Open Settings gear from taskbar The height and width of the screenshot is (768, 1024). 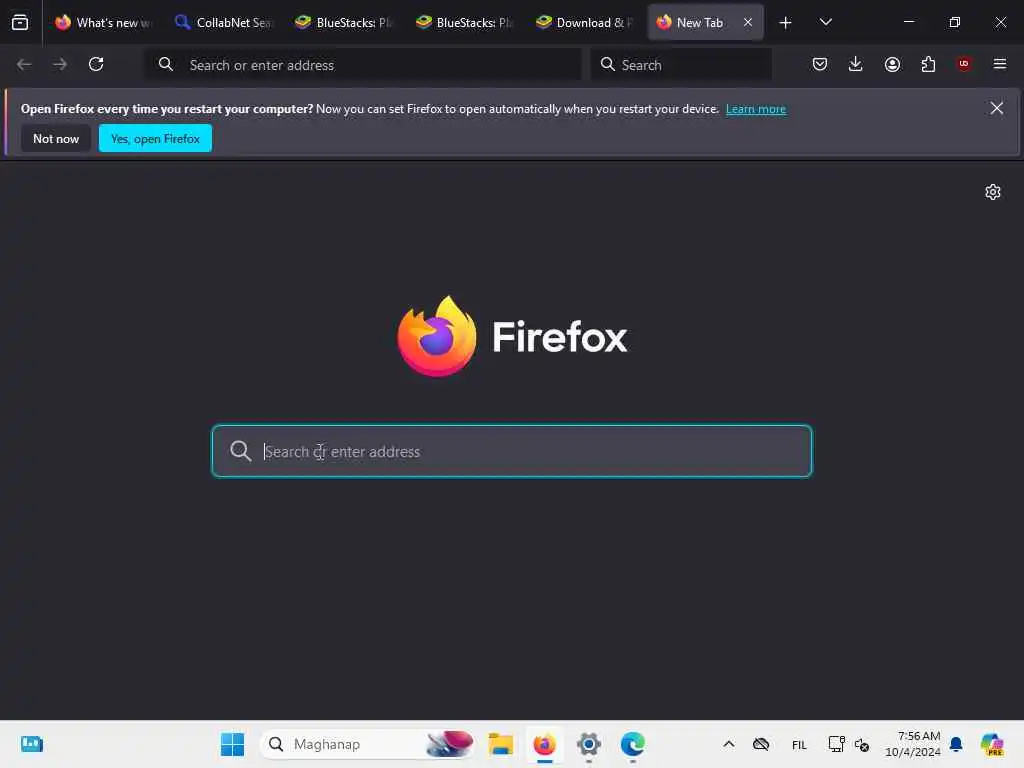pyautogui.click(x=588, y=744)
